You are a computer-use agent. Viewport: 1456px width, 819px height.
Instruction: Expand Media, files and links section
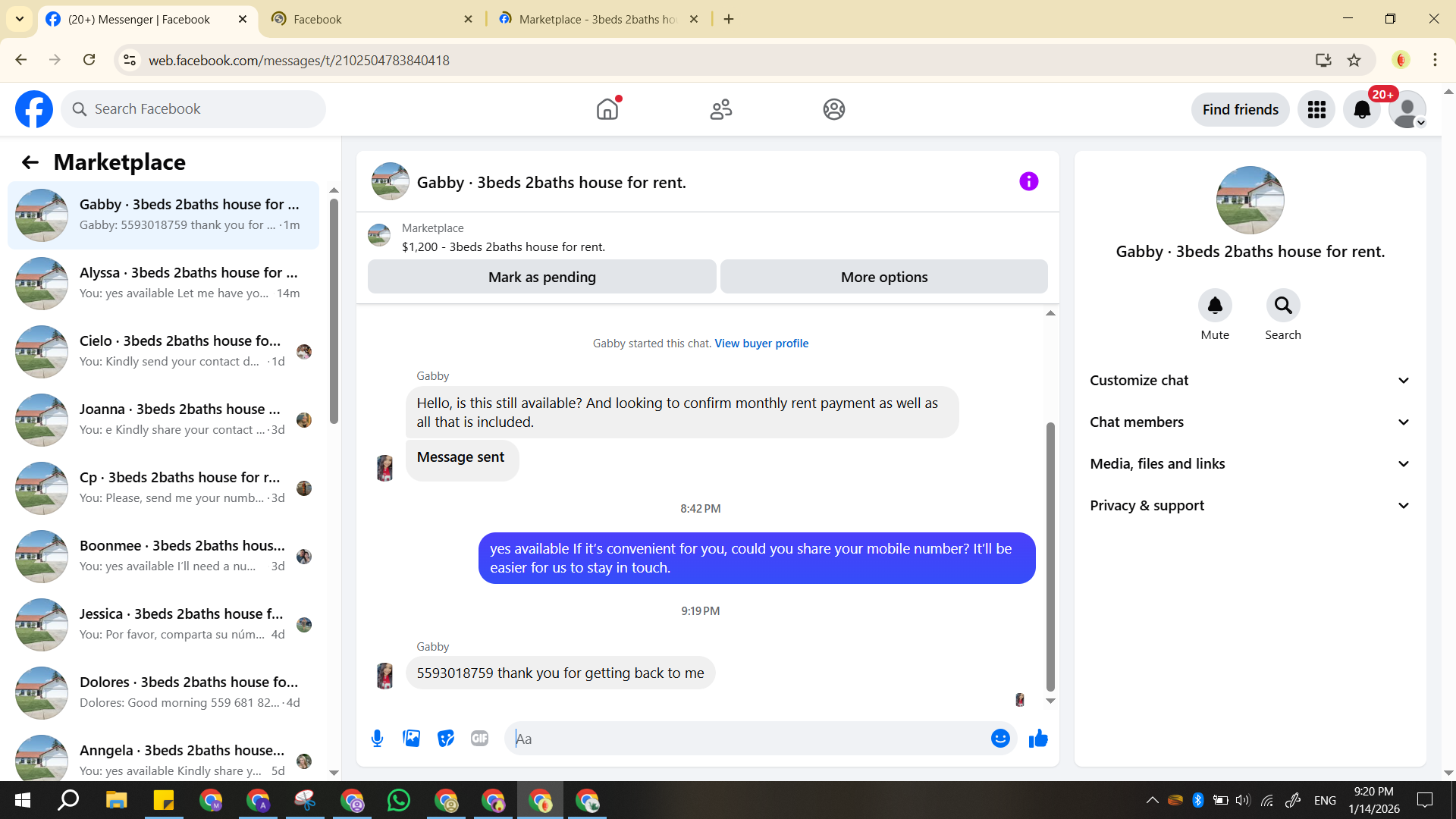tap(1250, 464)
